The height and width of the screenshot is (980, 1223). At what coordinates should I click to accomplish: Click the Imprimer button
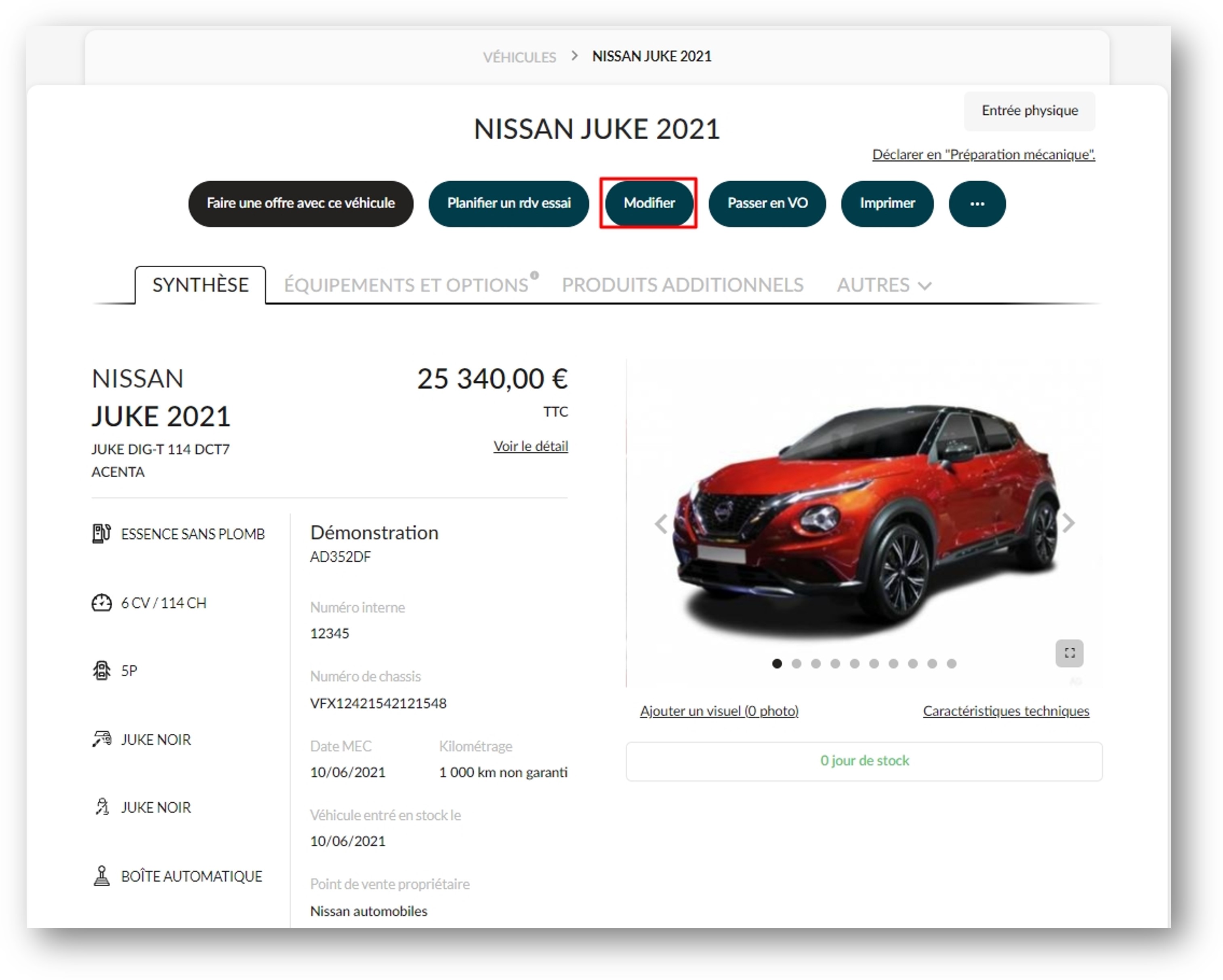tap(887, 204)
